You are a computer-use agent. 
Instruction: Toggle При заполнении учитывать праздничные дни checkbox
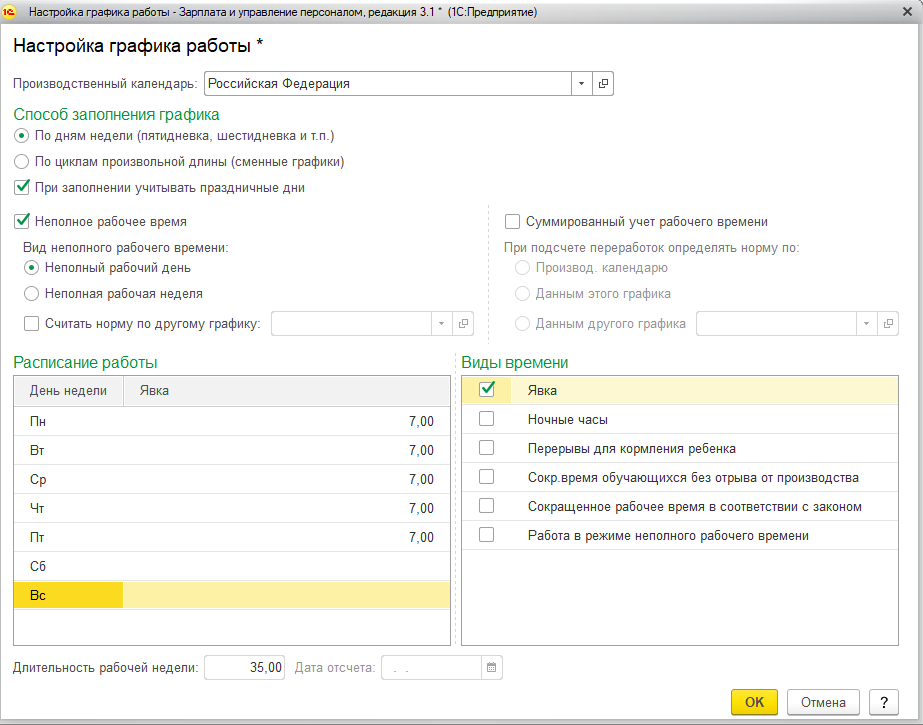(x=22, y=187)
